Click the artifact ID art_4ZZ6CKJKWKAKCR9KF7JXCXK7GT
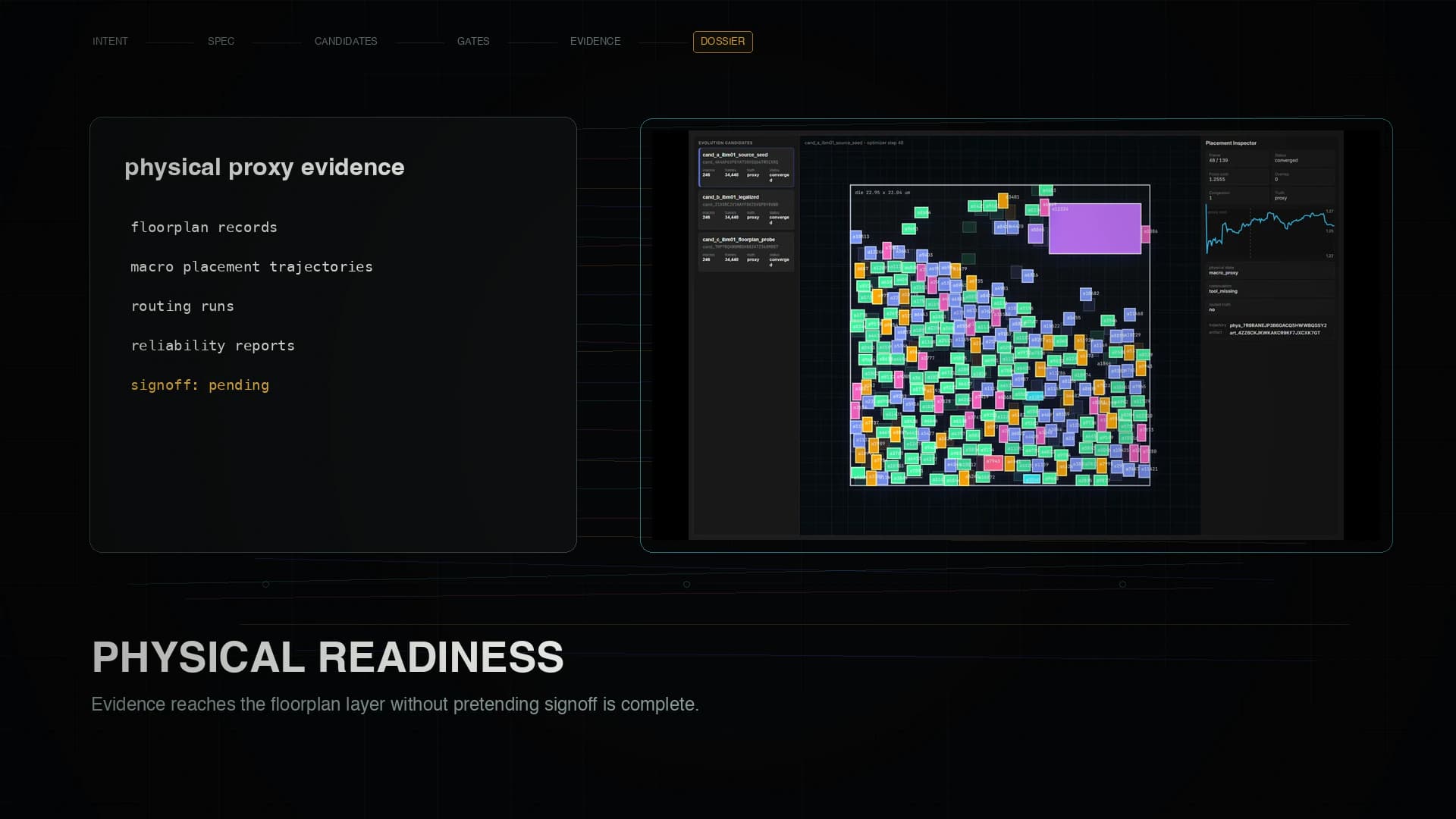1456x819 pixels. [1275, 333]
